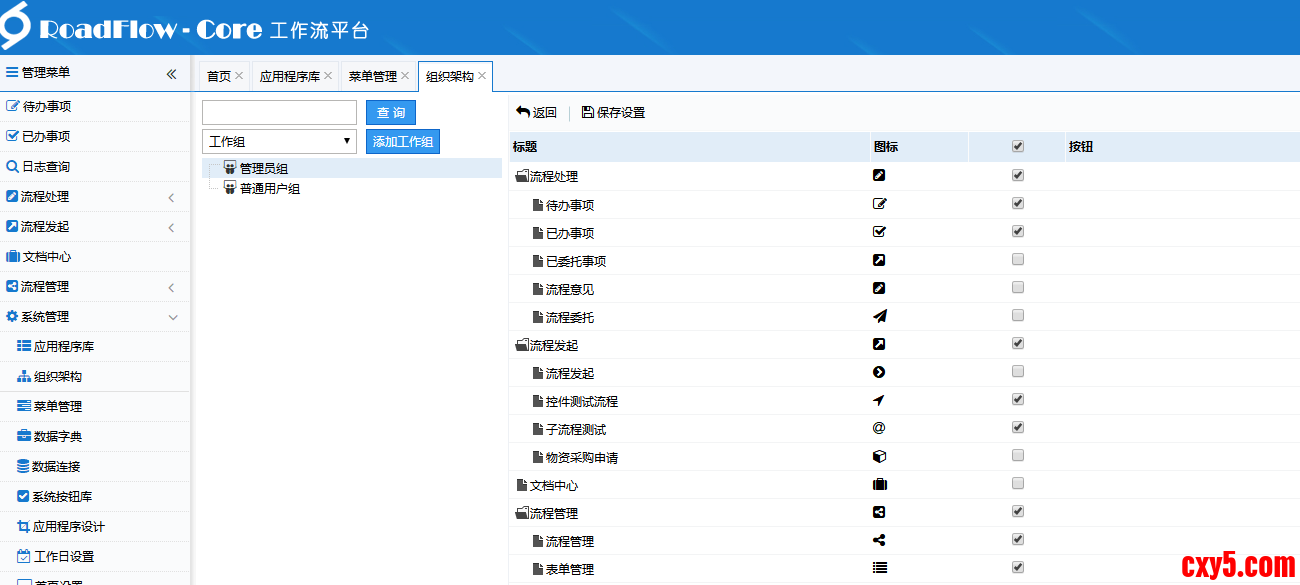The image size is (1300, 585).
Task: Click the briefcase icon in 文档中心 row
Action: point(880,485)
